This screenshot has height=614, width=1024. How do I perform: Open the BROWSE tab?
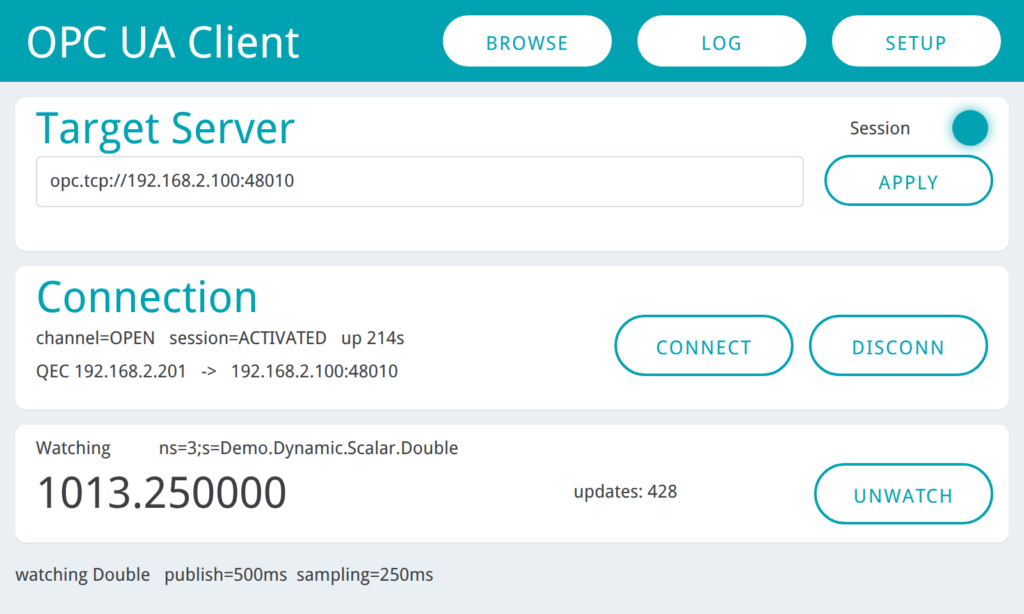[x=527, y=41]
